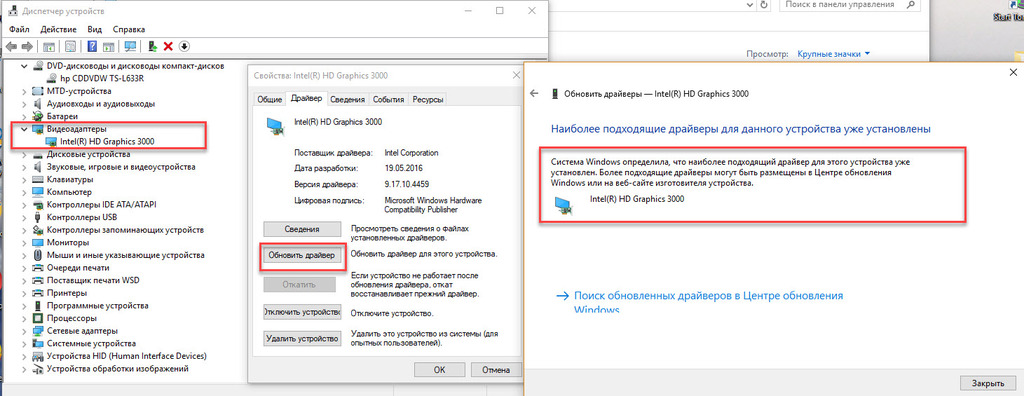Scan for hardware changes via monitor icon

(131, 46)
